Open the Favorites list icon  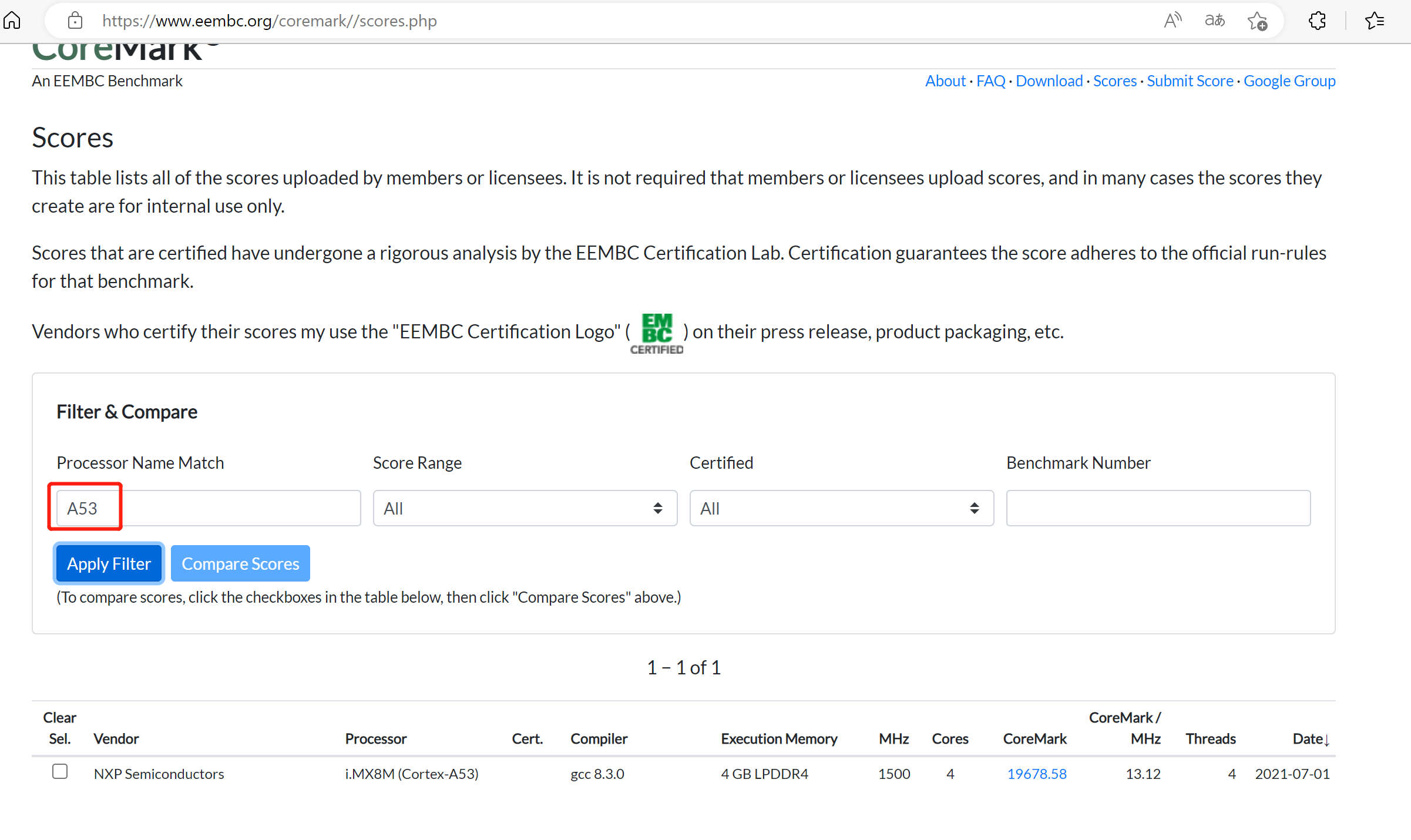coord(1375,21)
